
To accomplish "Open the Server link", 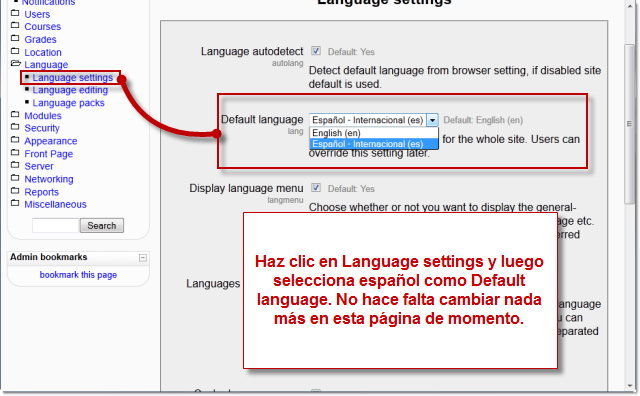I will click(39, 167).
